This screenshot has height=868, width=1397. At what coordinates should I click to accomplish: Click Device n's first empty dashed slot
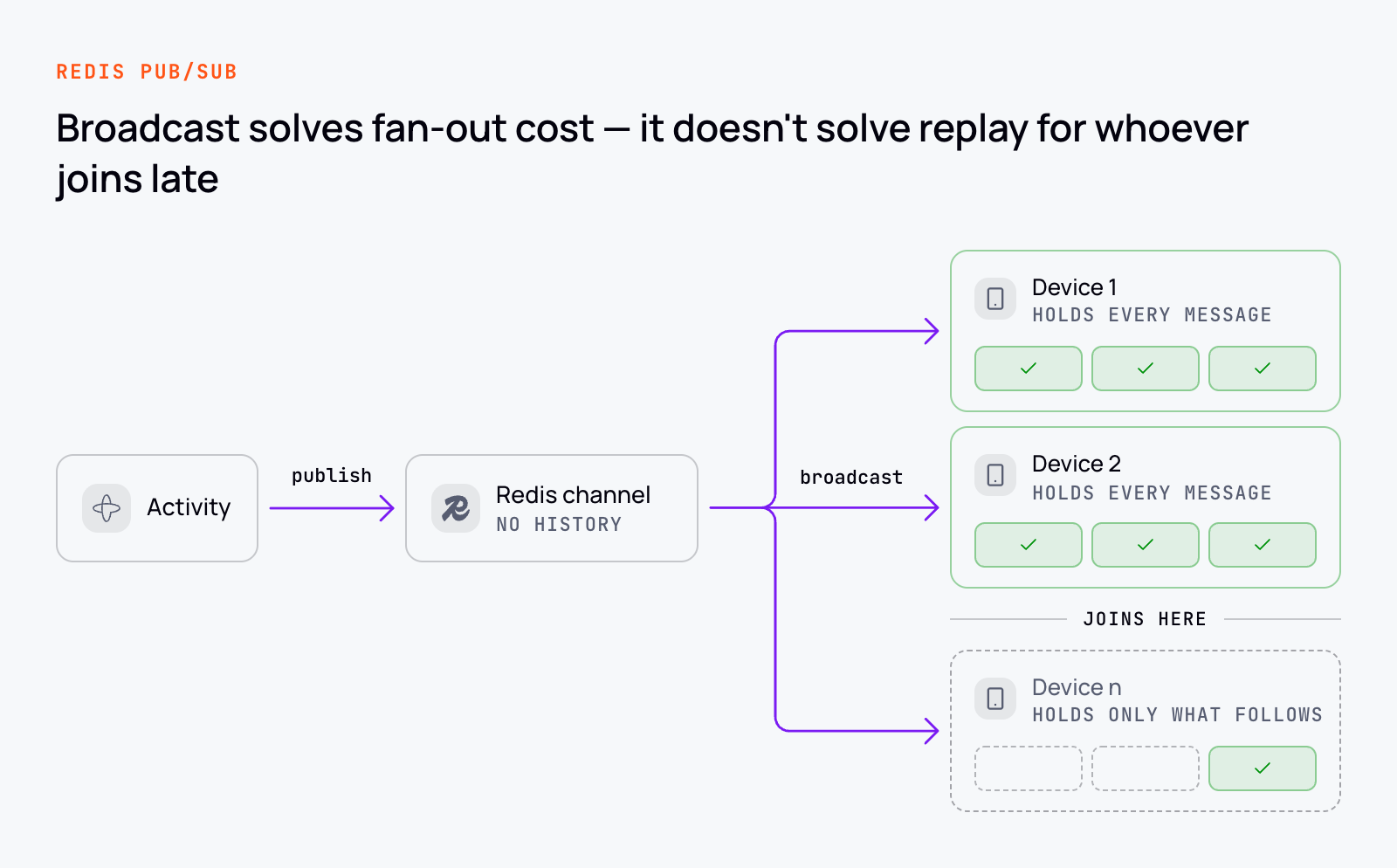pos(1029,768)
